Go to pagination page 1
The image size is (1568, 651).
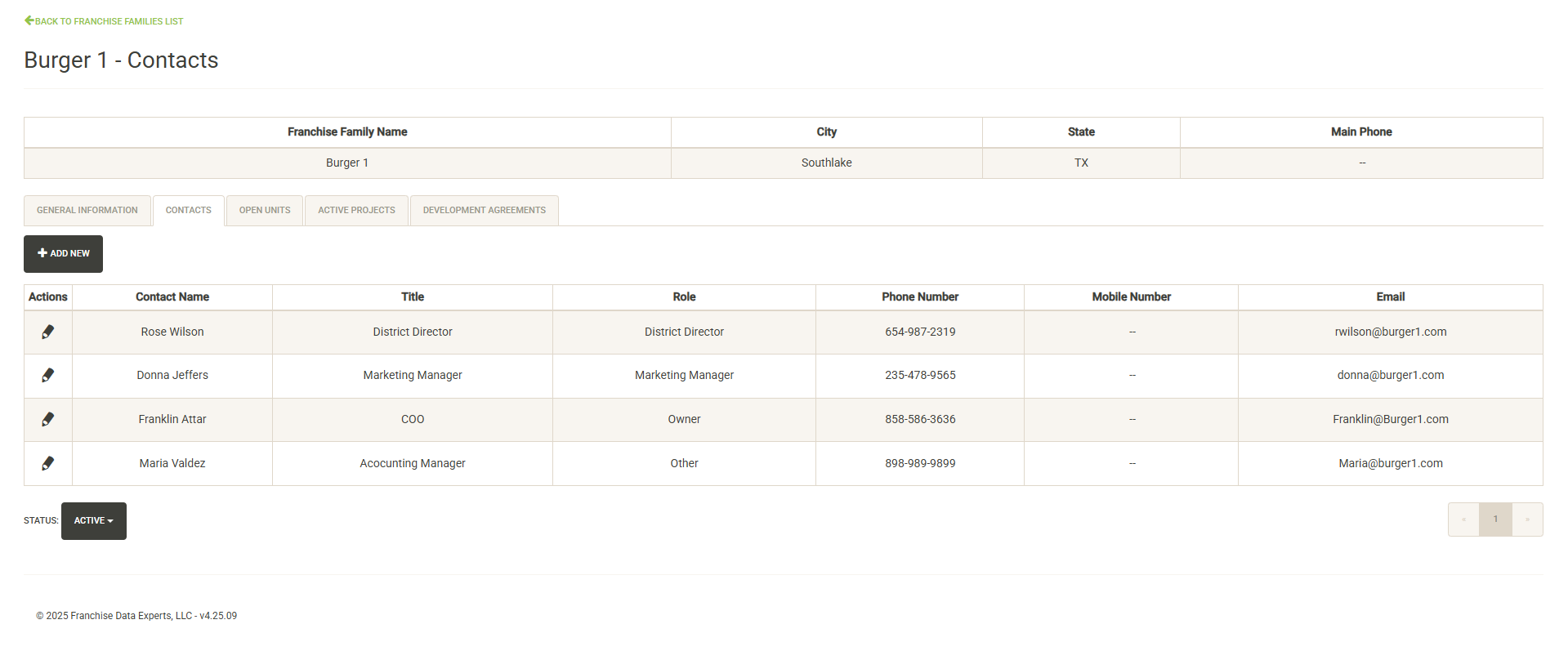[1495, 519]
